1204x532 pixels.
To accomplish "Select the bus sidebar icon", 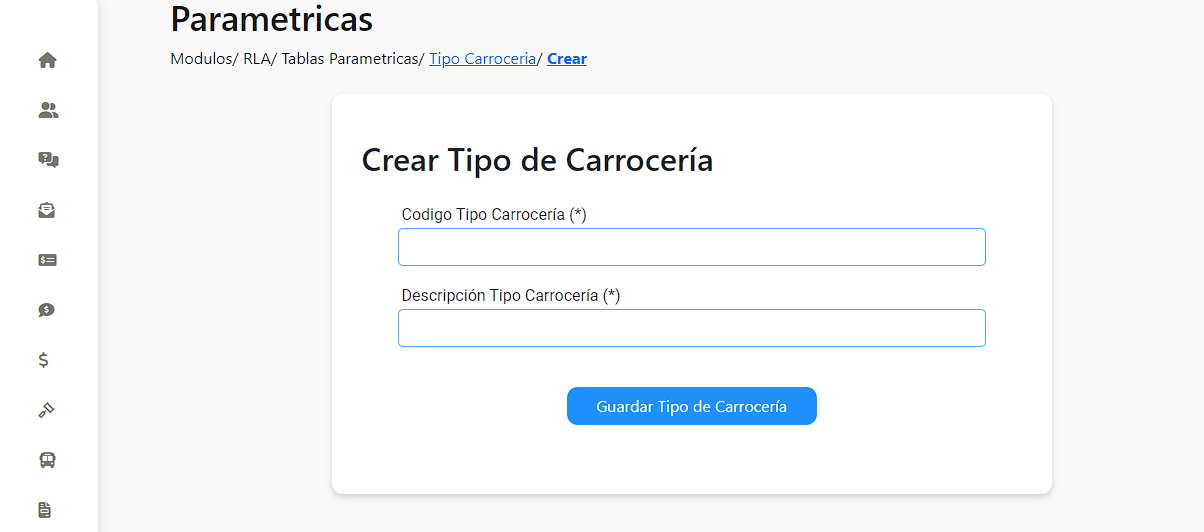I will pyautogui.click(x=47, y=460).
